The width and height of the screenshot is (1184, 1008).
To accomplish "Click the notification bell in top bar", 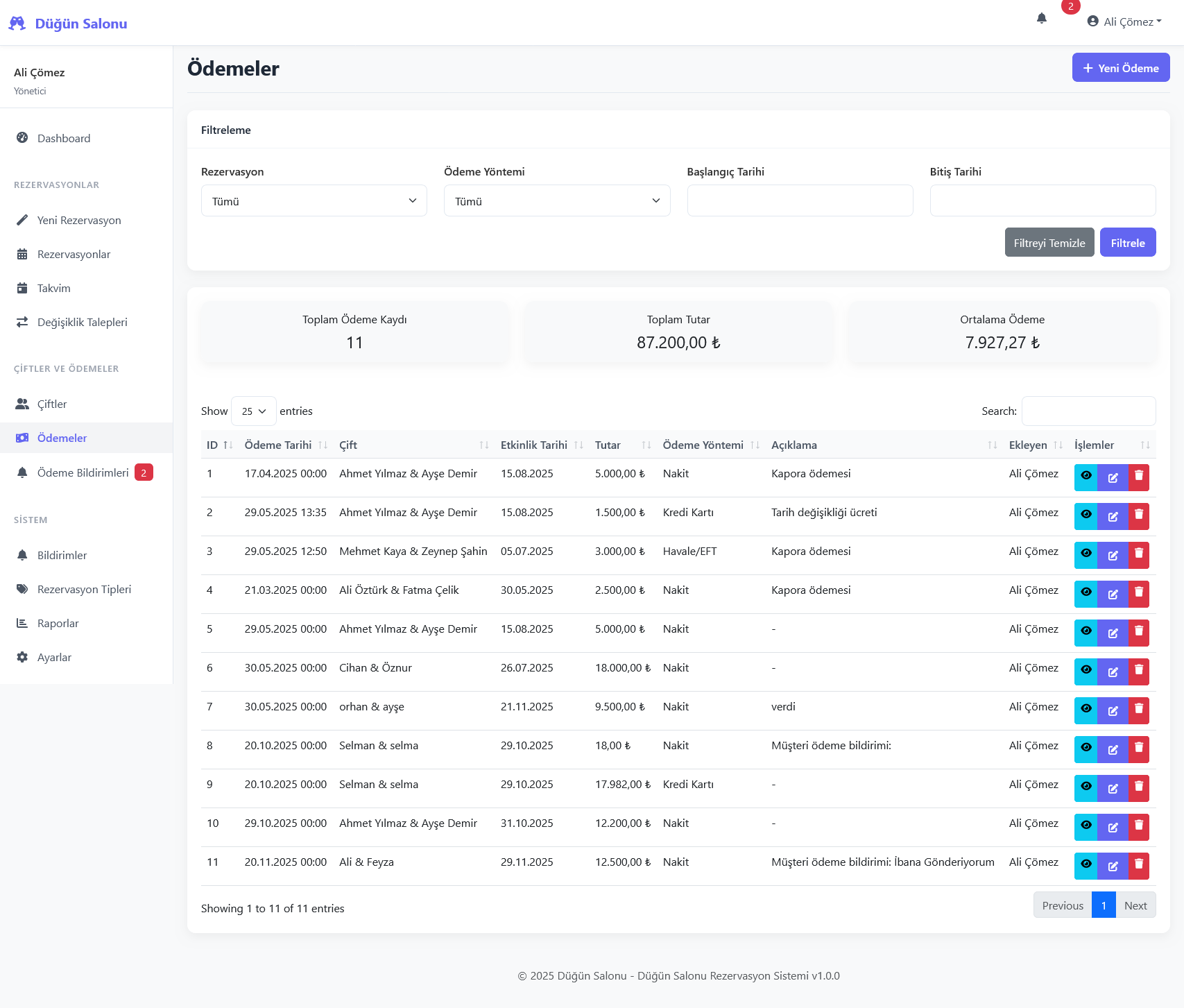I will click(1041, 19).
